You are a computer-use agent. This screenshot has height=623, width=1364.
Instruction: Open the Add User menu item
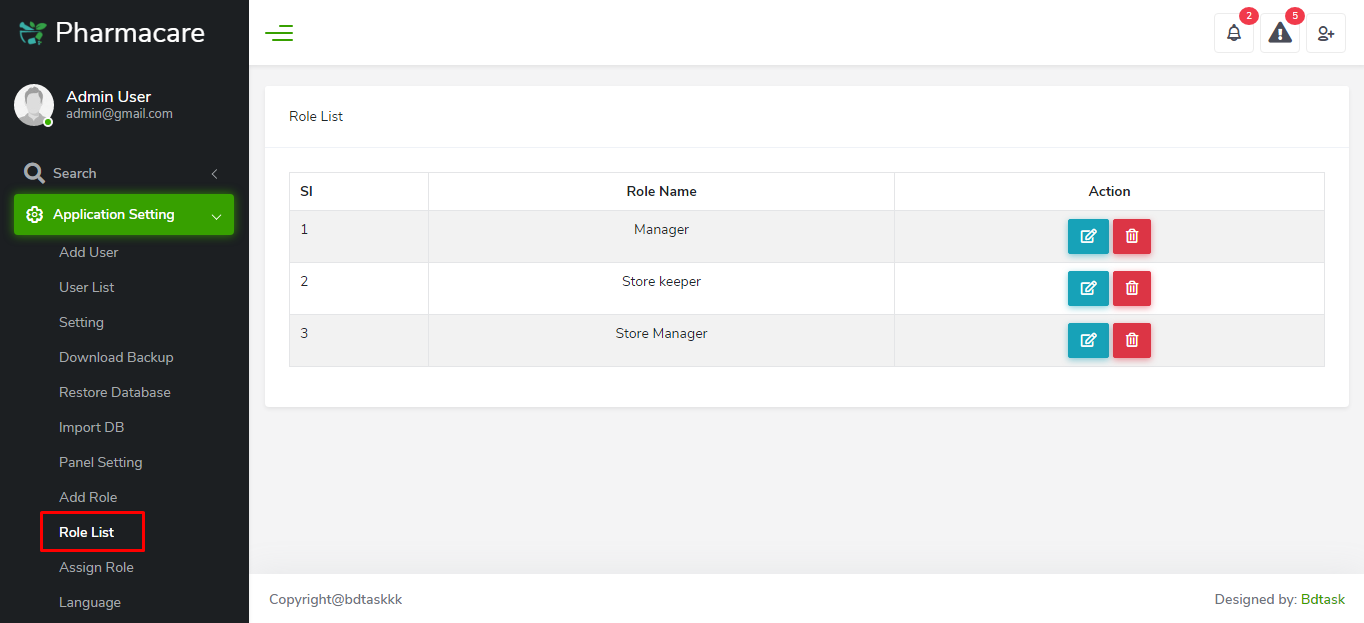89,252
